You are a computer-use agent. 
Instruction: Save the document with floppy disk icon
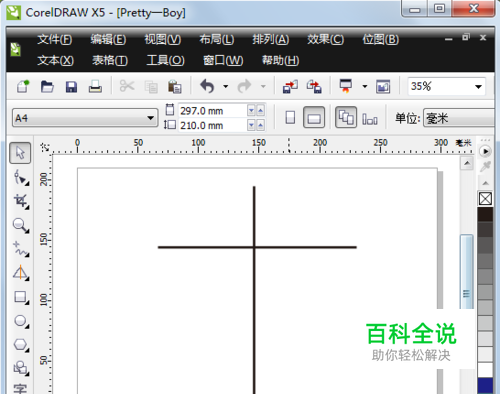(x=71, y=87)
